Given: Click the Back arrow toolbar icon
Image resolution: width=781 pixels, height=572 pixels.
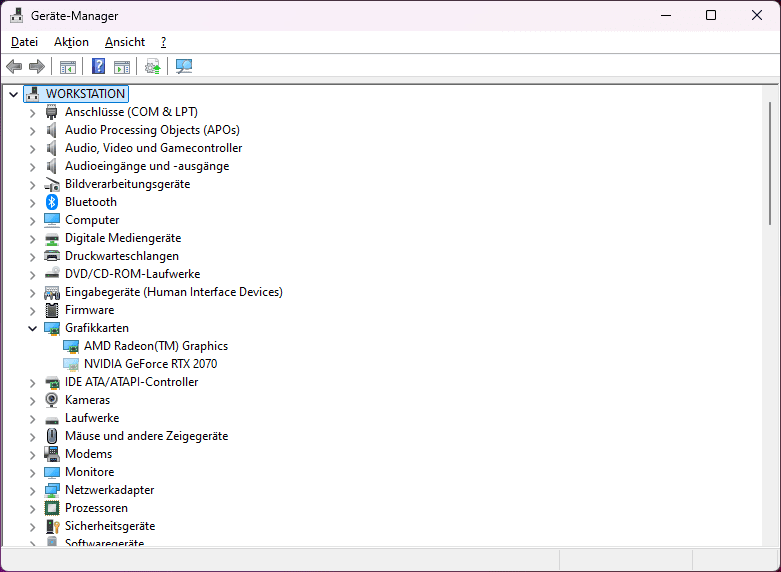Looking at the screenshot, I should [14, 66].
